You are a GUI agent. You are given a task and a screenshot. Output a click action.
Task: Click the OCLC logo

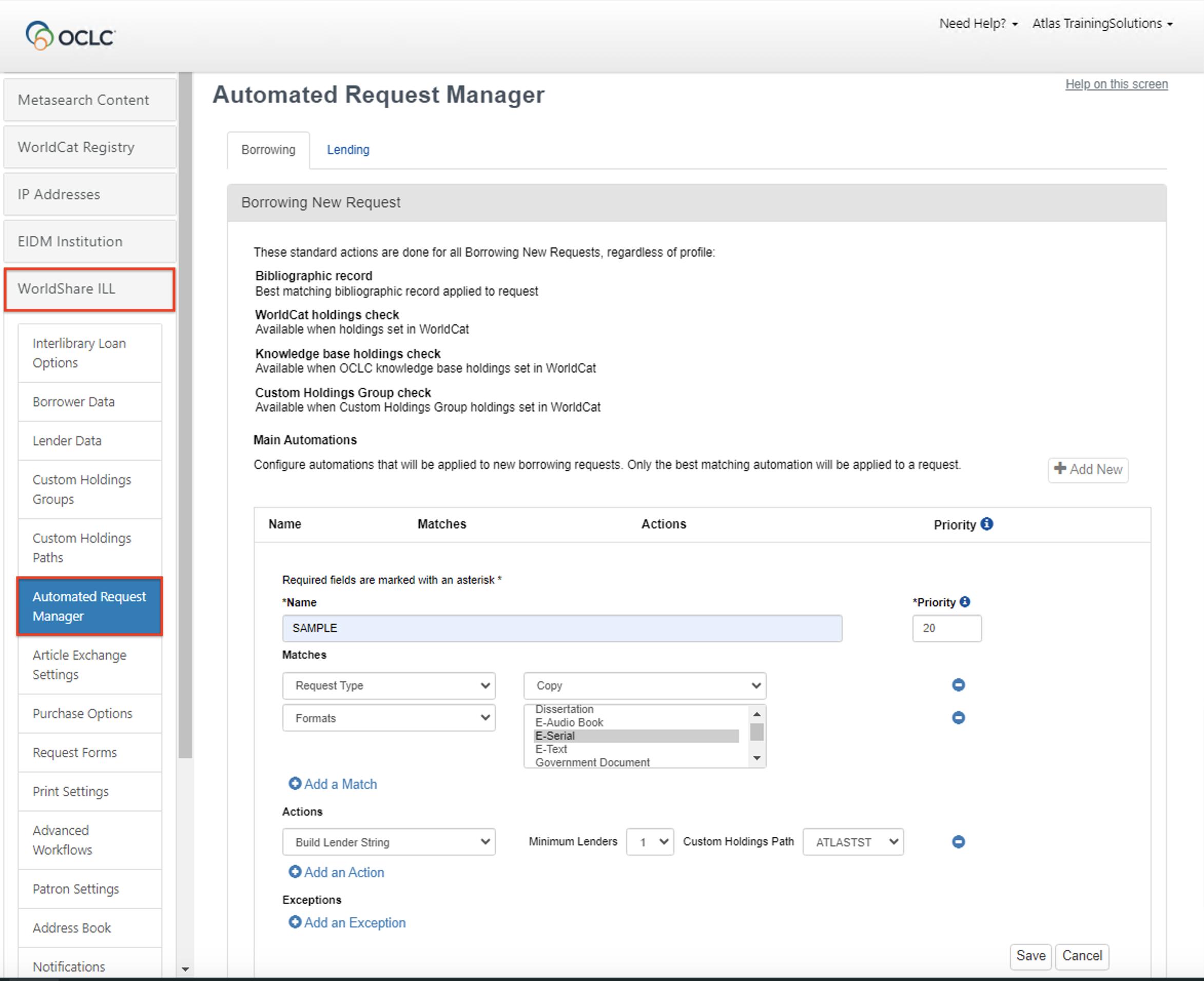tap(70, 36)
